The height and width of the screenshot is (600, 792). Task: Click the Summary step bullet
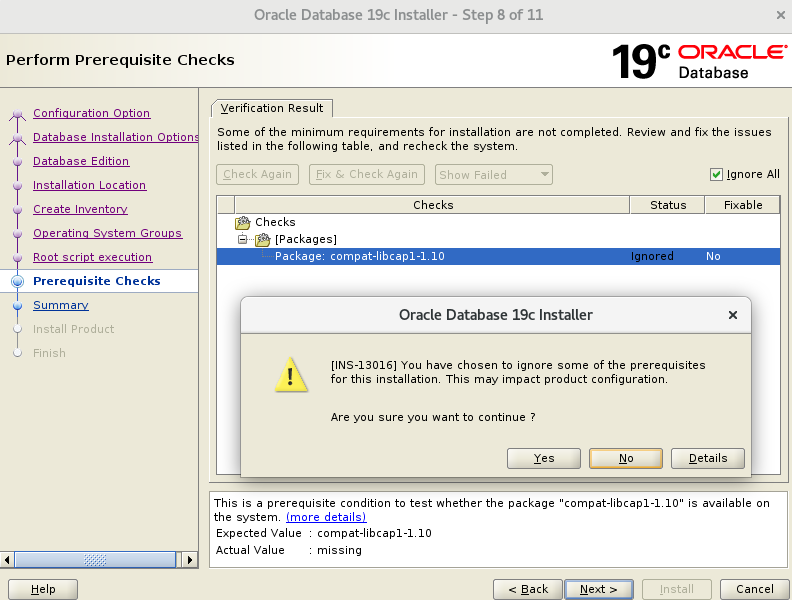[x=18, y=306]
